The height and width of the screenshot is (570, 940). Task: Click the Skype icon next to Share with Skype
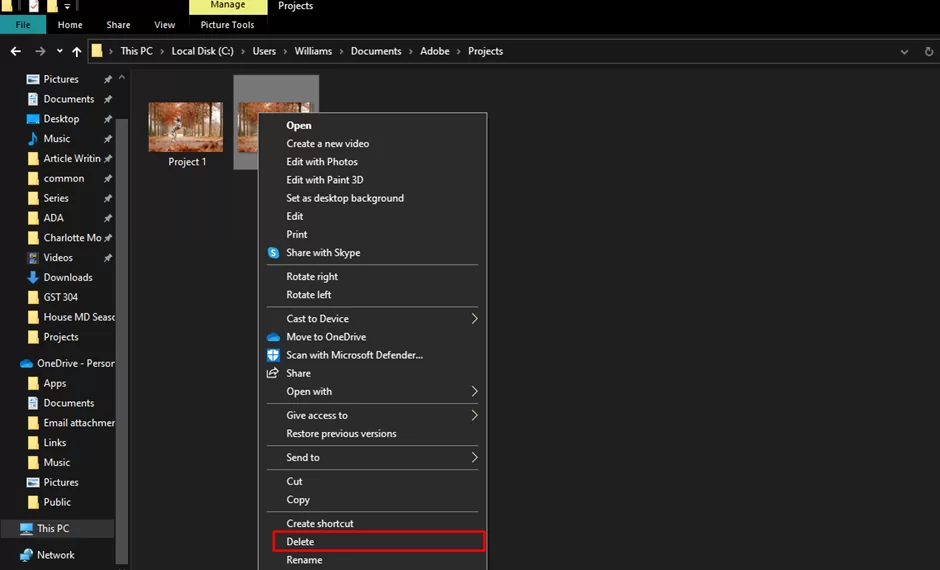click(x=273, y=253)
